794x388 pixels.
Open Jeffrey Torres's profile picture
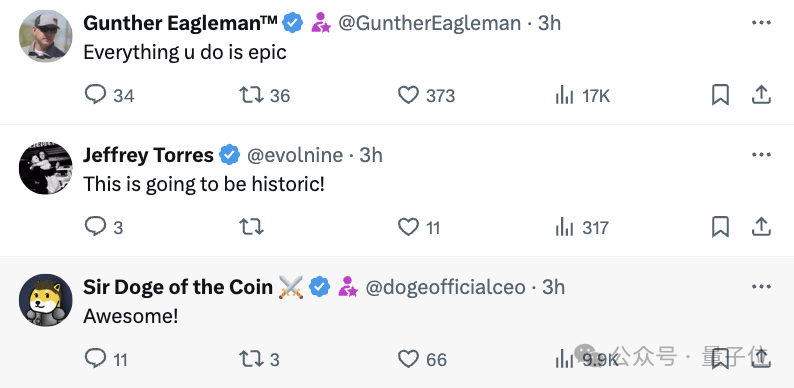coord(46,168)
